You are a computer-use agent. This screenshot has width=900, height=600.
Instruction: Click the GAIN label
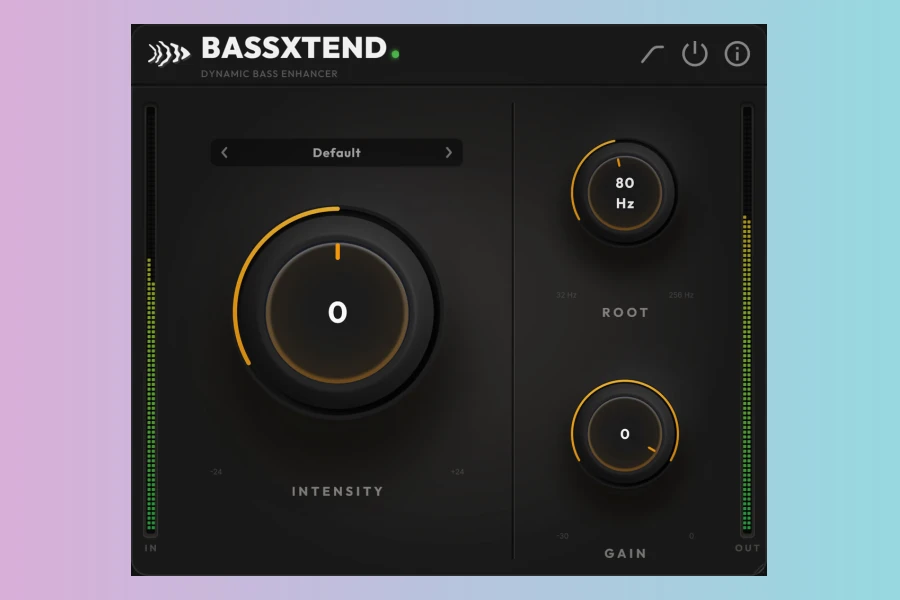pyautogui.click(x=625, y=553)
